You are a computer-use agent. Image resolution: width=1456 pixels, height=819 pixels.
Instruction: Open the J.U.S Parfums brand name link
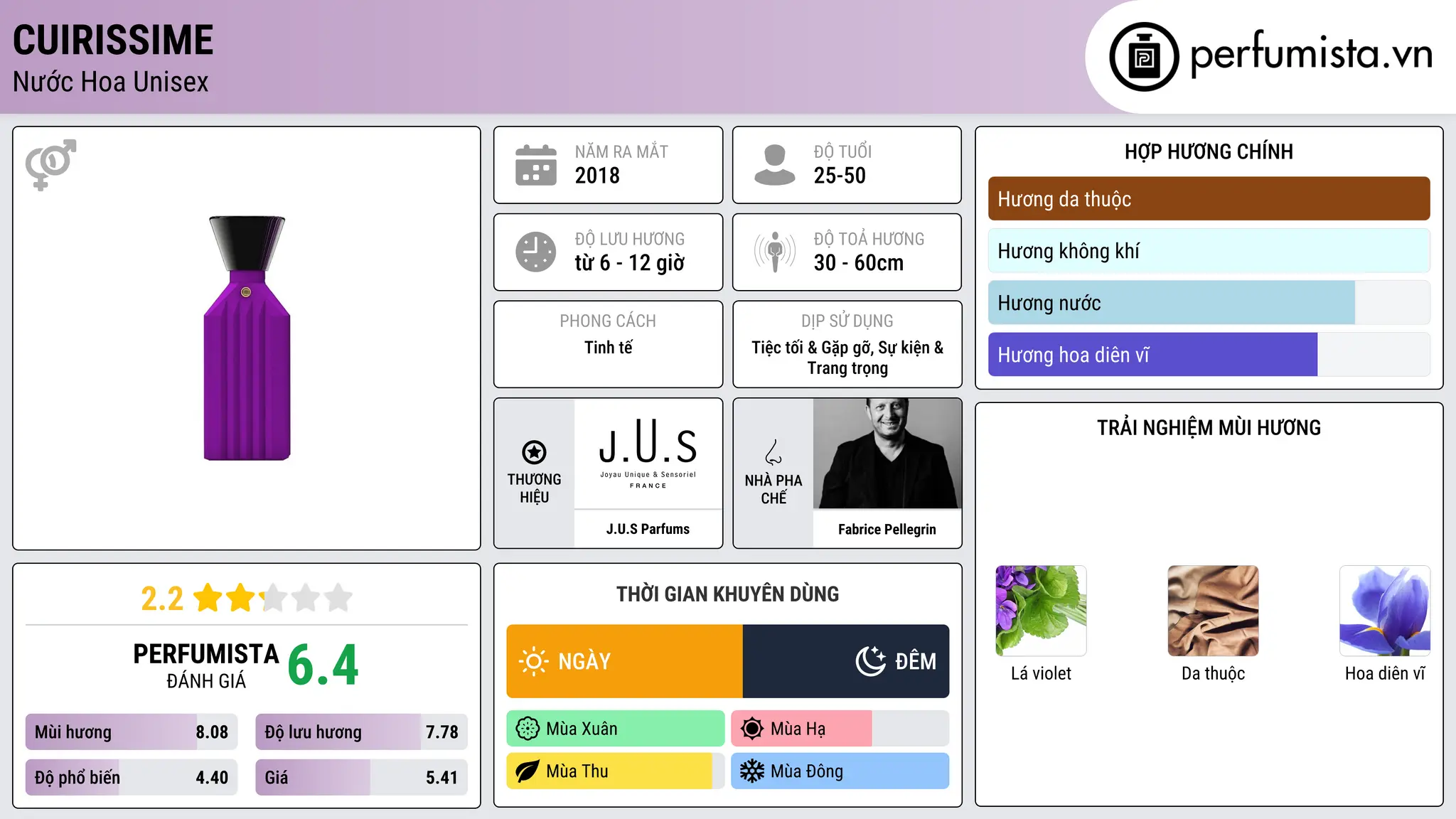pos(648,529)
